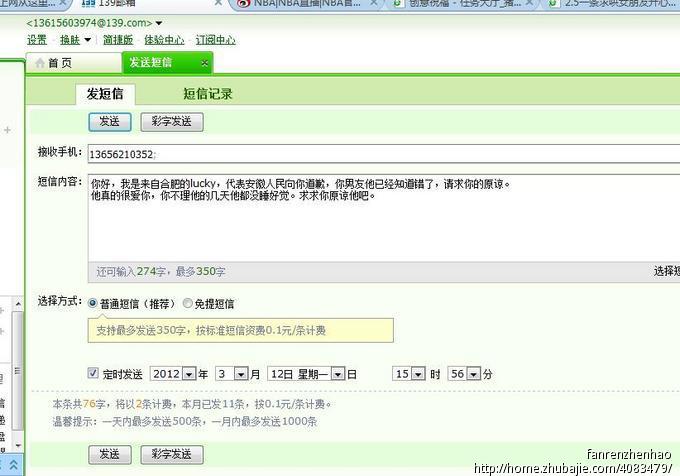
Task: Open the hour dropdown showing 15
Action: click(x=418, y=374)
